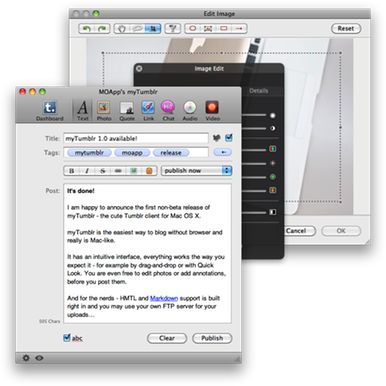Open settings gear at myTumblr bottom bar
The width and height of the screenshot is (386, 386).
coord(26,358)
